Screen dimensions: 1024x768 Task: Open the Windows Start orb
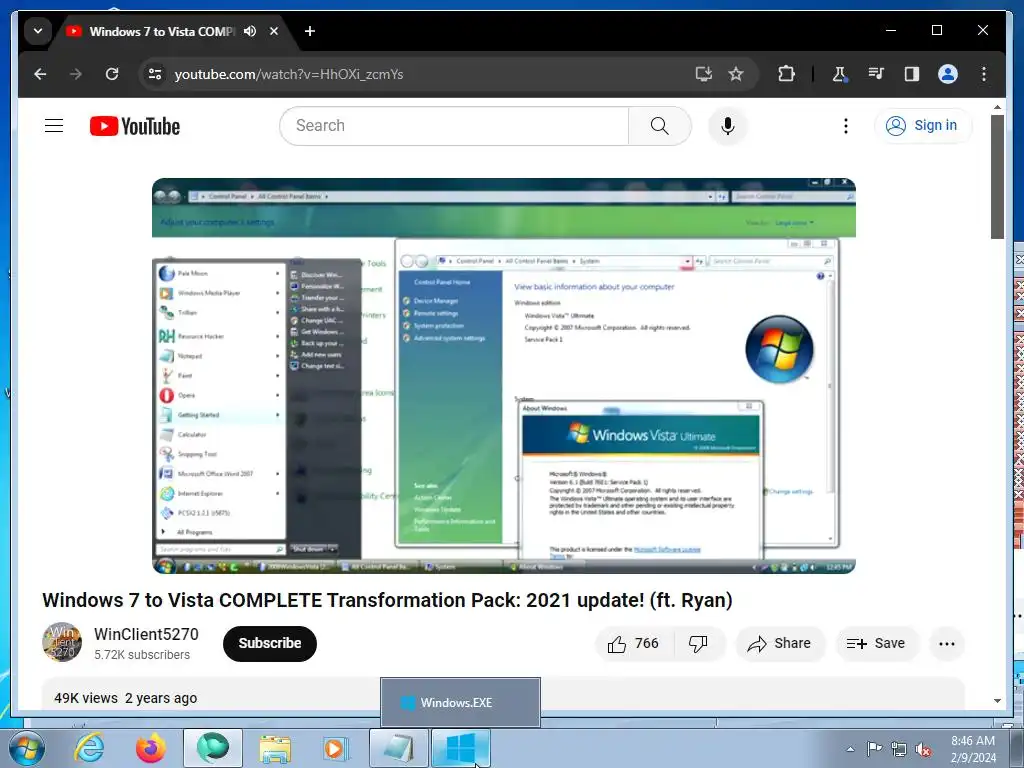pyautogui.click(x=27, y=748)
